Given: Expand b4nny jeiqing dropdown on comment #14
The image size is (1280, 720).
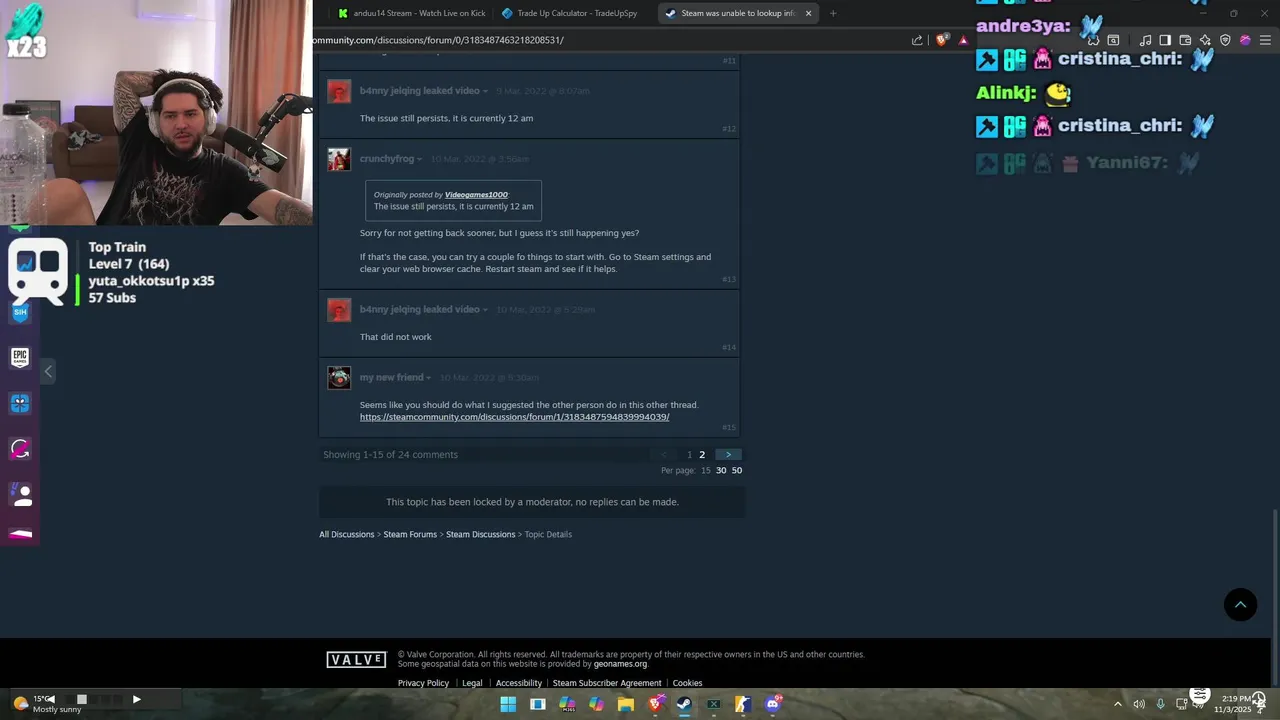Looking at the screenshot, I should click(486, 310).
